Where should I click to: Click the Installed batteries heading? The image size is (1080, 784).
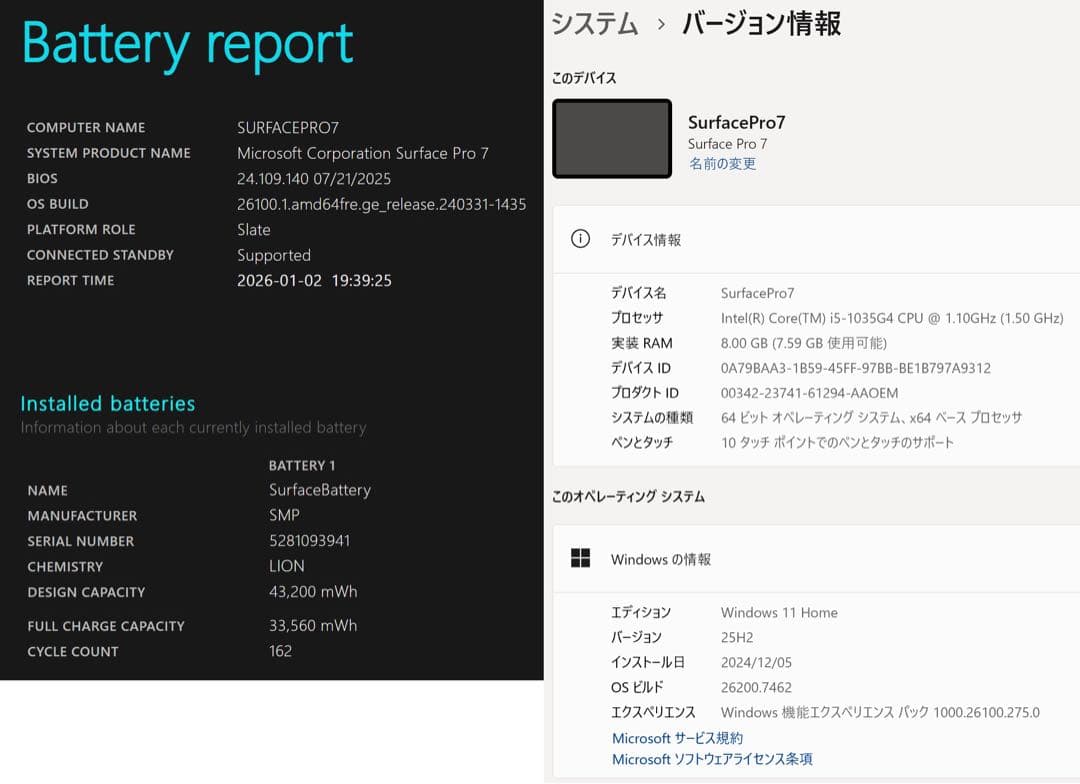pyautogui.click(x=107, y=403)
